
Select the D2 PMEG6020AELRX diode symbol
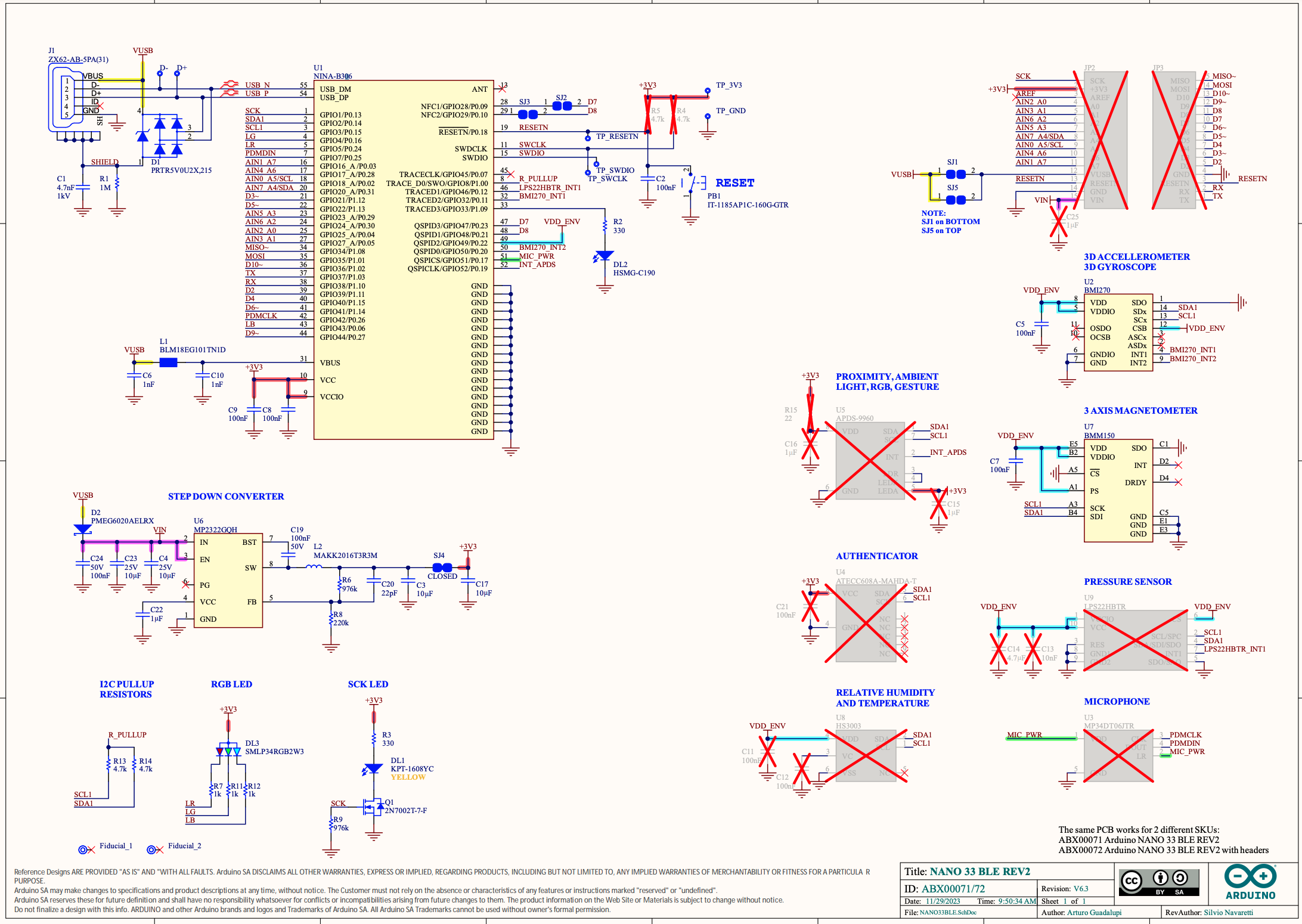tap(82, 529)
